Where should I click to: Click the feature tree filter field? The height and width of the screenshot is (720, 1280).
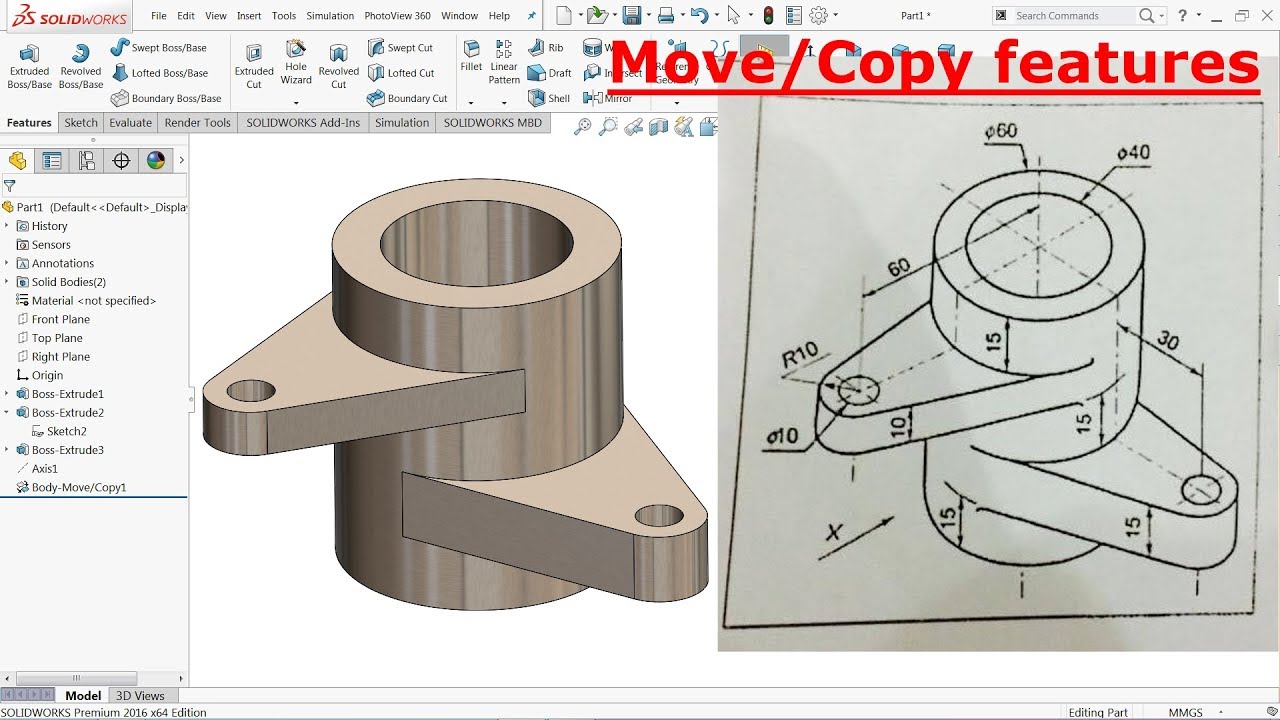(x=95, y=186)
